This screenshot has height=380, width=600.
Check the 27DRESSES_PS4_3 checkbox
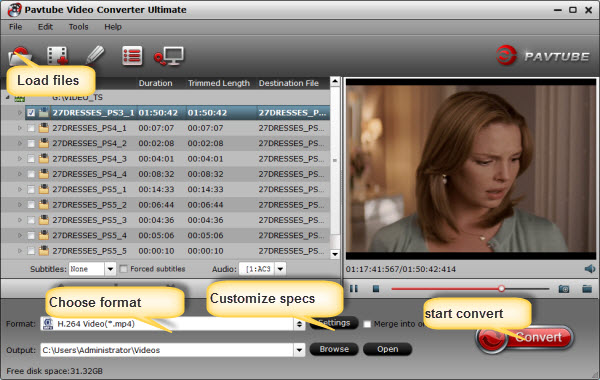[31, 159]
